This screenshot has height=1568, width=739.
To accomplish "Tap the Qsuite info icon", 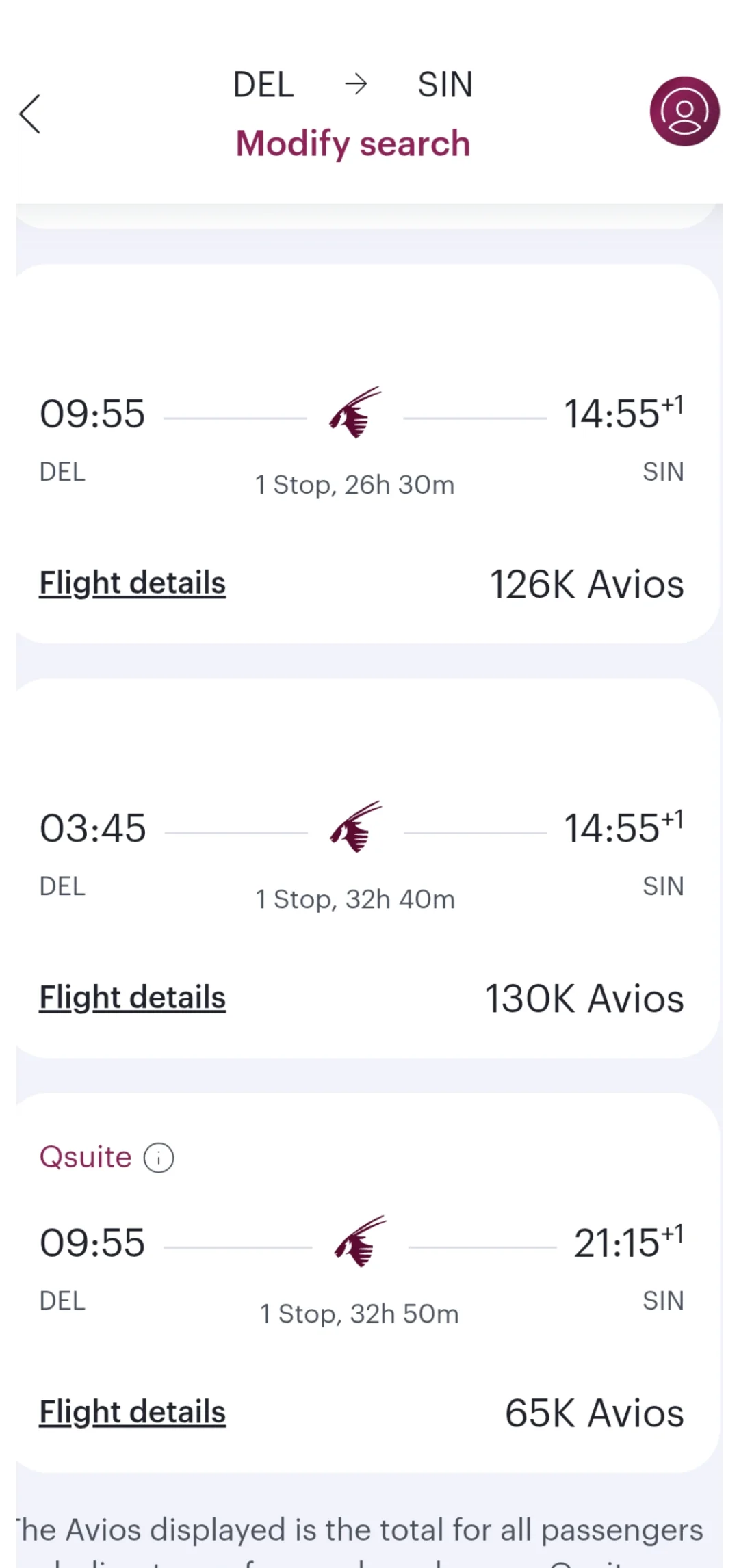I will coord(159,1158).
